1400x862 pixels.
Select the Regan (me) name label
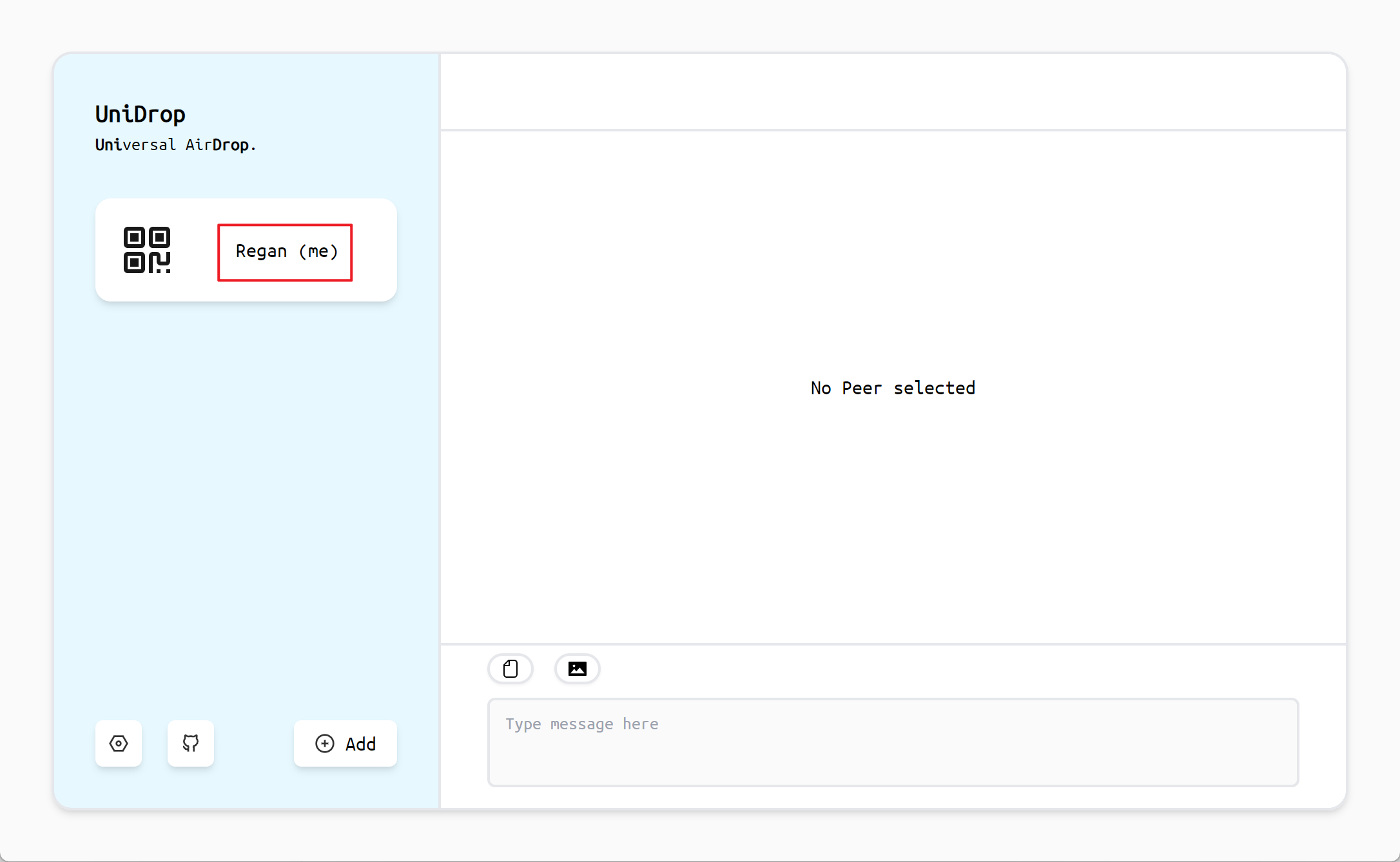point(286,251)
